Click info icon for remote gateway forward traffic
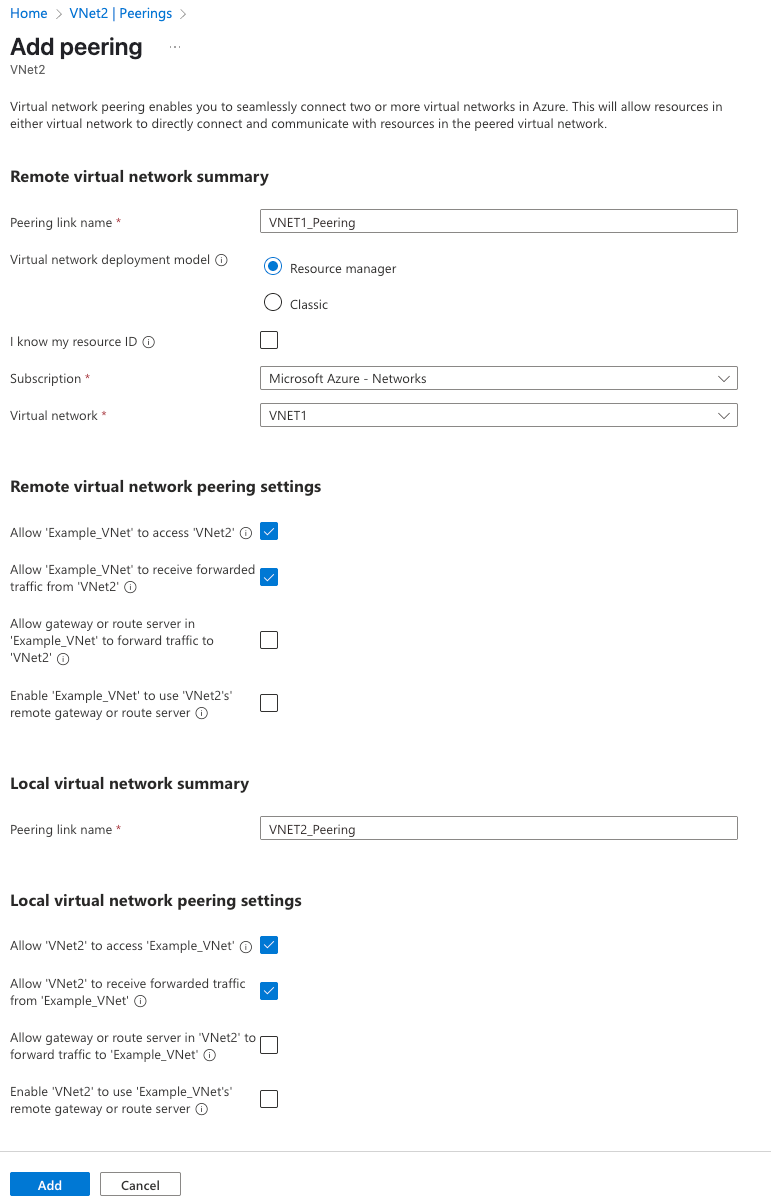The width and height of the screenshot is (771, 1204). click(x=63, y=659)
